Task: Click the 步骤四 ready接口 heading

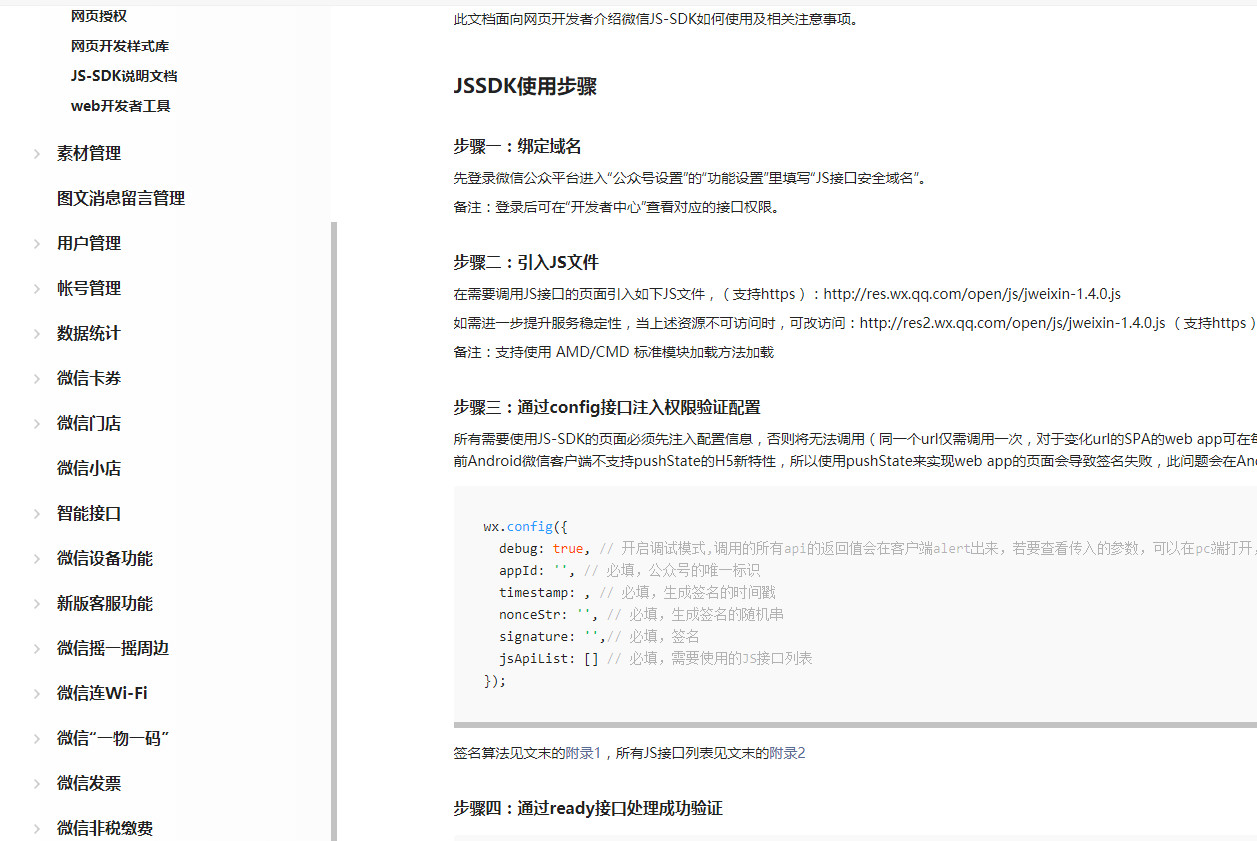Action: [588, 808]
